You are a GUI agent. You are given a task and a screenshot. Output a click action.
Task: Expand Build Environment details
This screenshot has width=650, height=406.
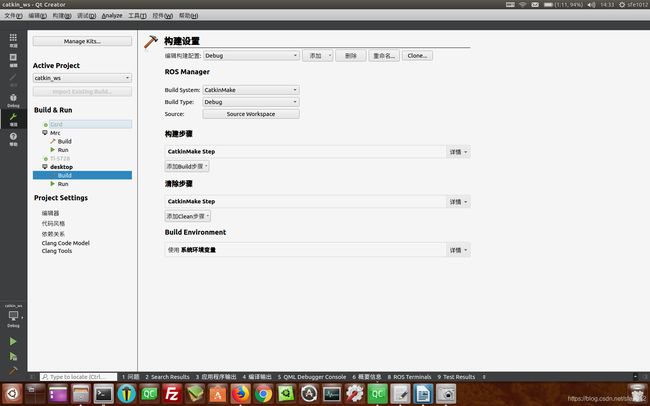tap(458, 250)
